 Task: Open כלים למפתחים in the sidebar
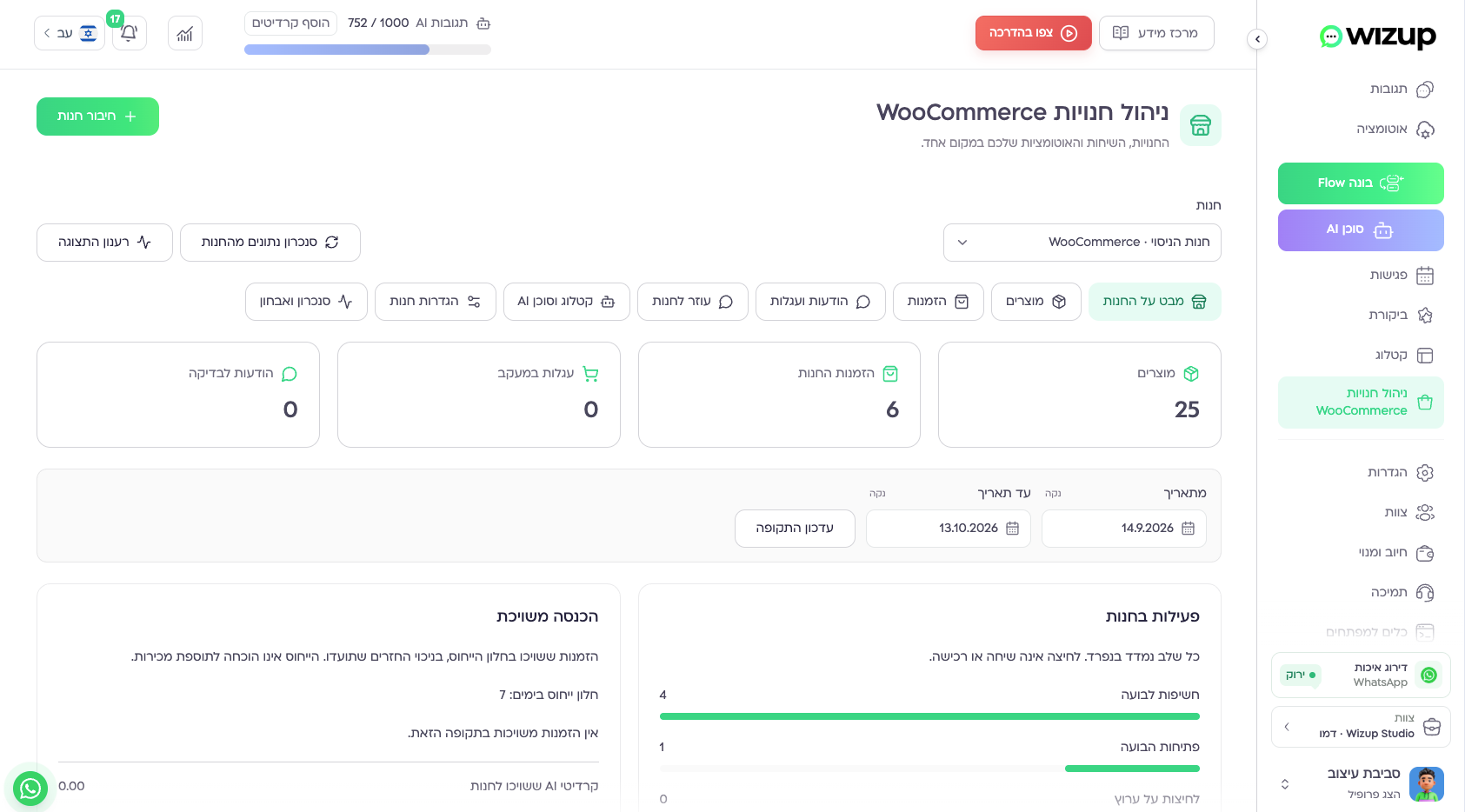click(x=1361, y=632)
